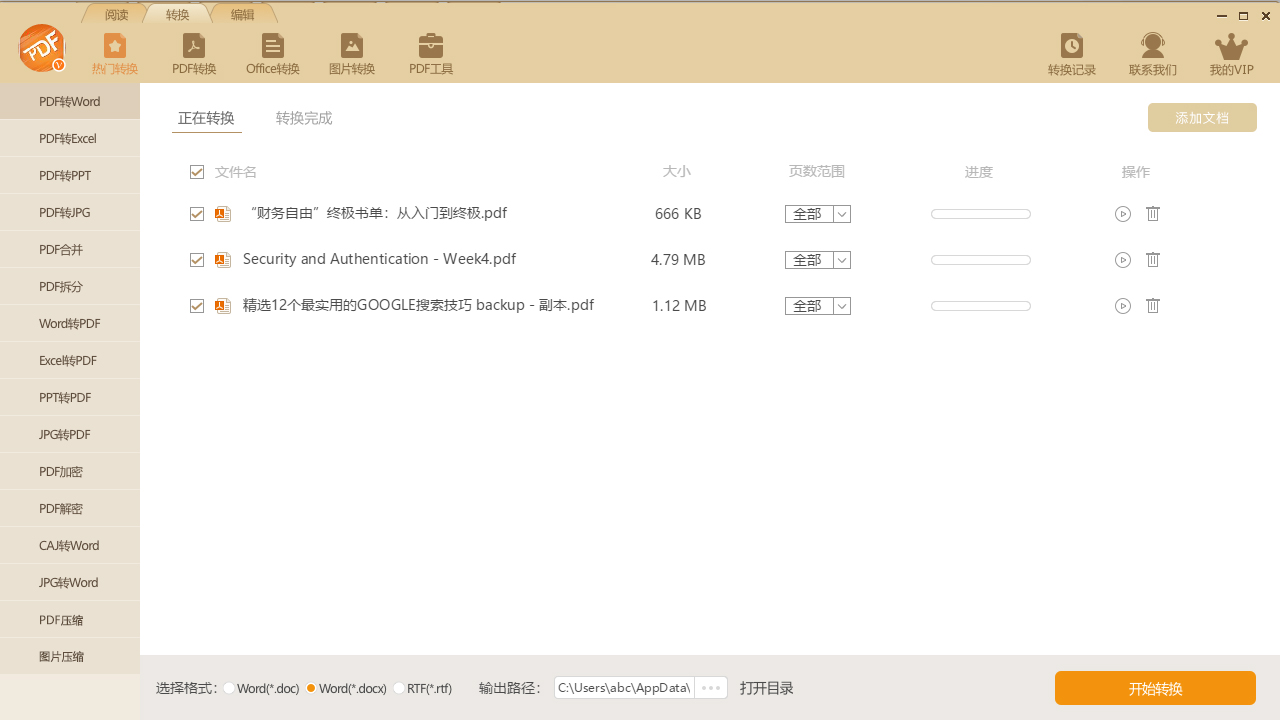Screen dimensions: 1280x720
Task: Click the progress bar of GOOGLE搜索技巧 file
Action: [x=981, y=306]
